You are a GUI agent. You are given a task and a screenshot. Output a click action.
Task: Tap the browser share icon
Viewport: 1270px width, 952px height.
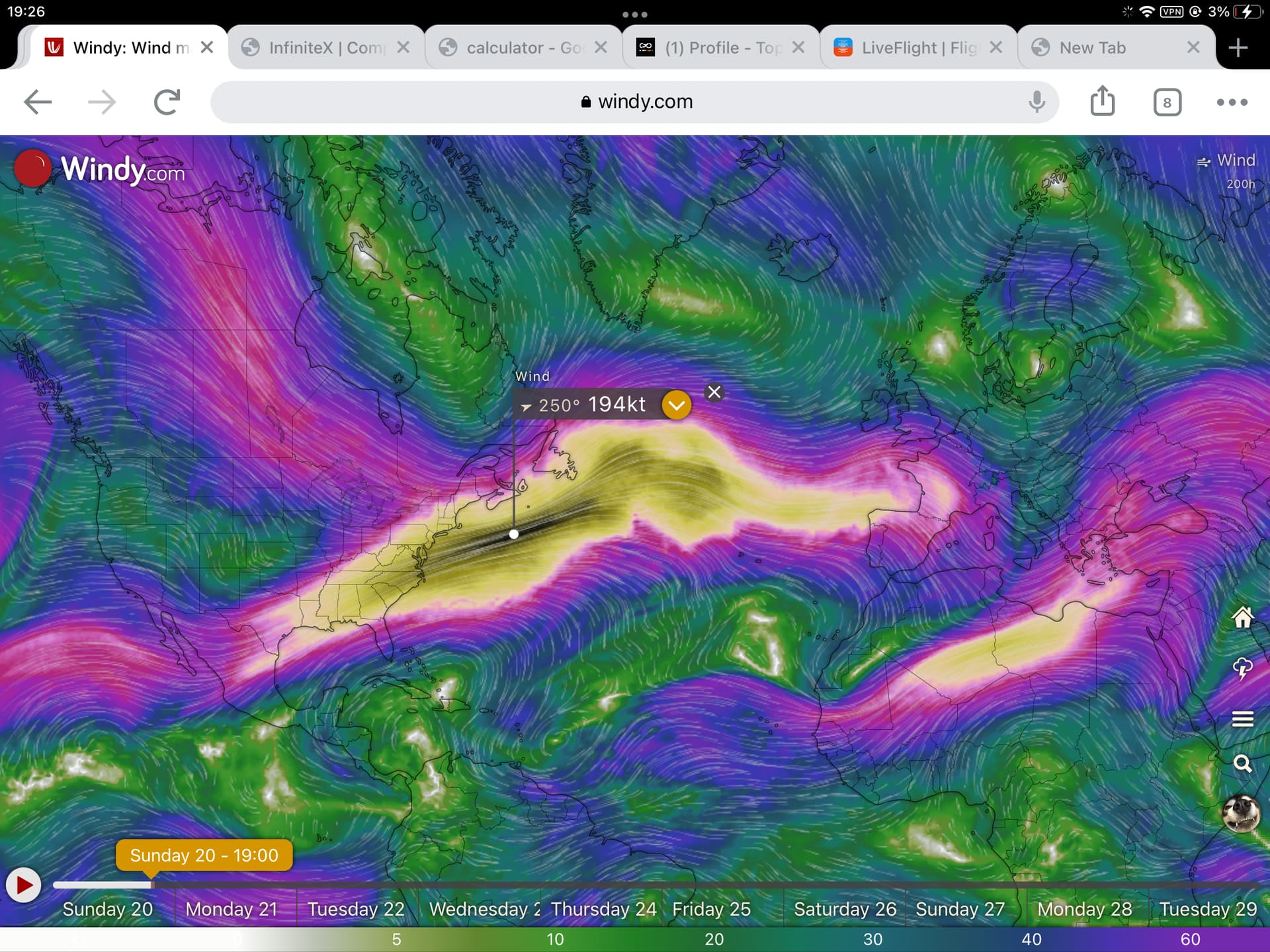point(1102,102)
